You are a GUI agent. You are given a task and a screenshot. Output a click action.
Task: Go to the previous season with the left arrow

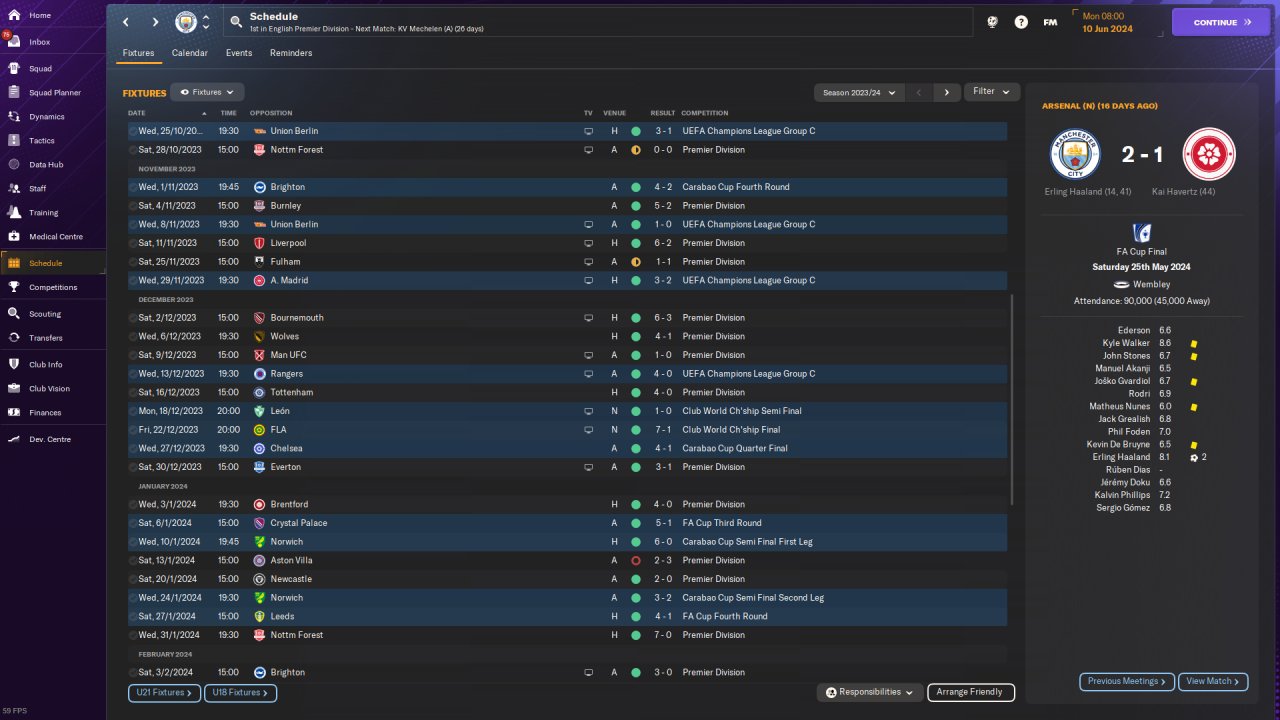(x=919, y=92)
